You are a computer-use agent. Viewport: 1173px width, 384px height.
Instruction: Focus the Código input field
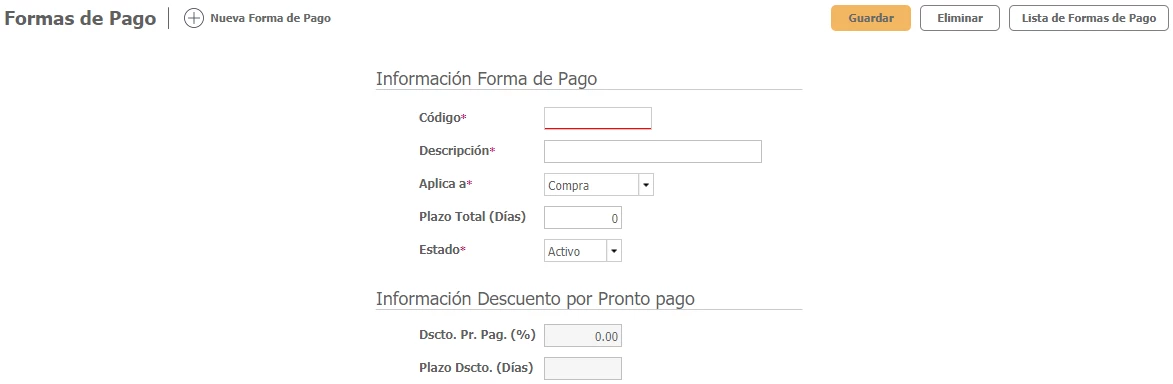click(x=598, y=118)
